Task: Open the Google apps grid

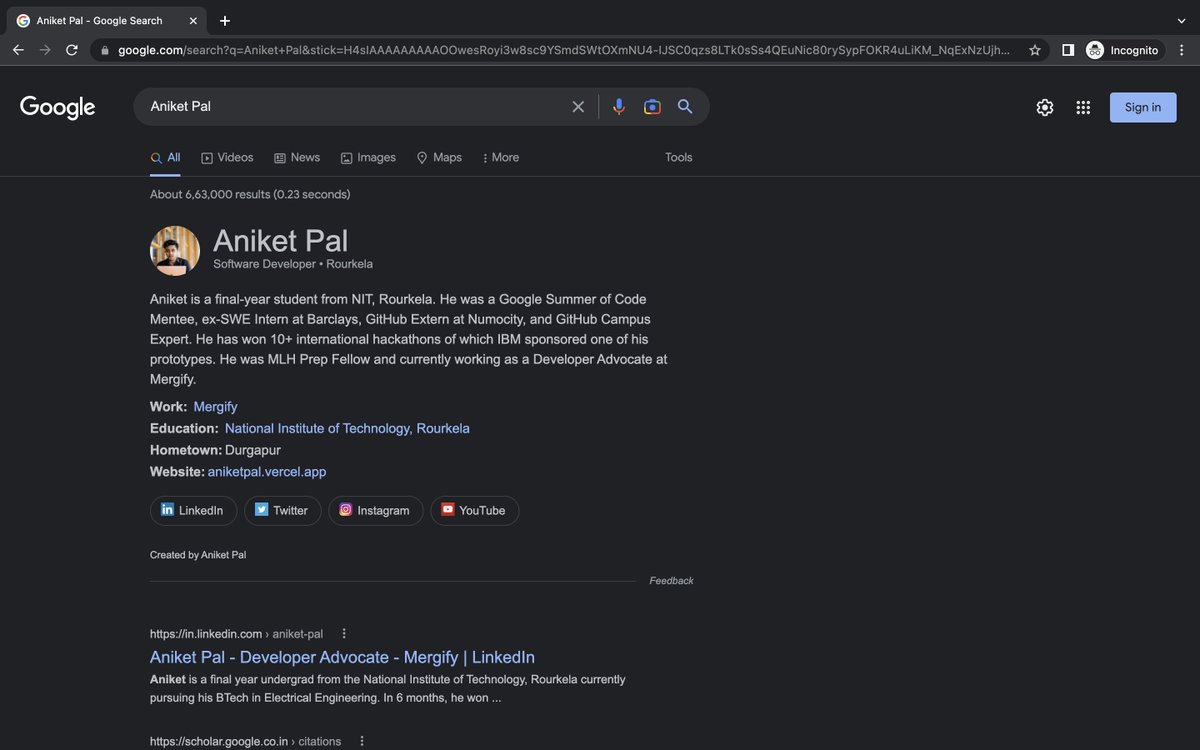Action: pos(1083,107)
